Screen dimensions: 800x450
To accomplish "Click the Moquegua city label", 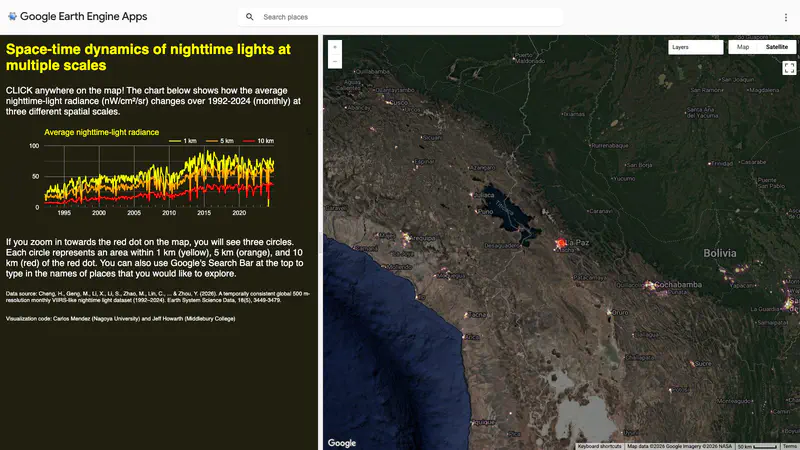I will (451, 276).
